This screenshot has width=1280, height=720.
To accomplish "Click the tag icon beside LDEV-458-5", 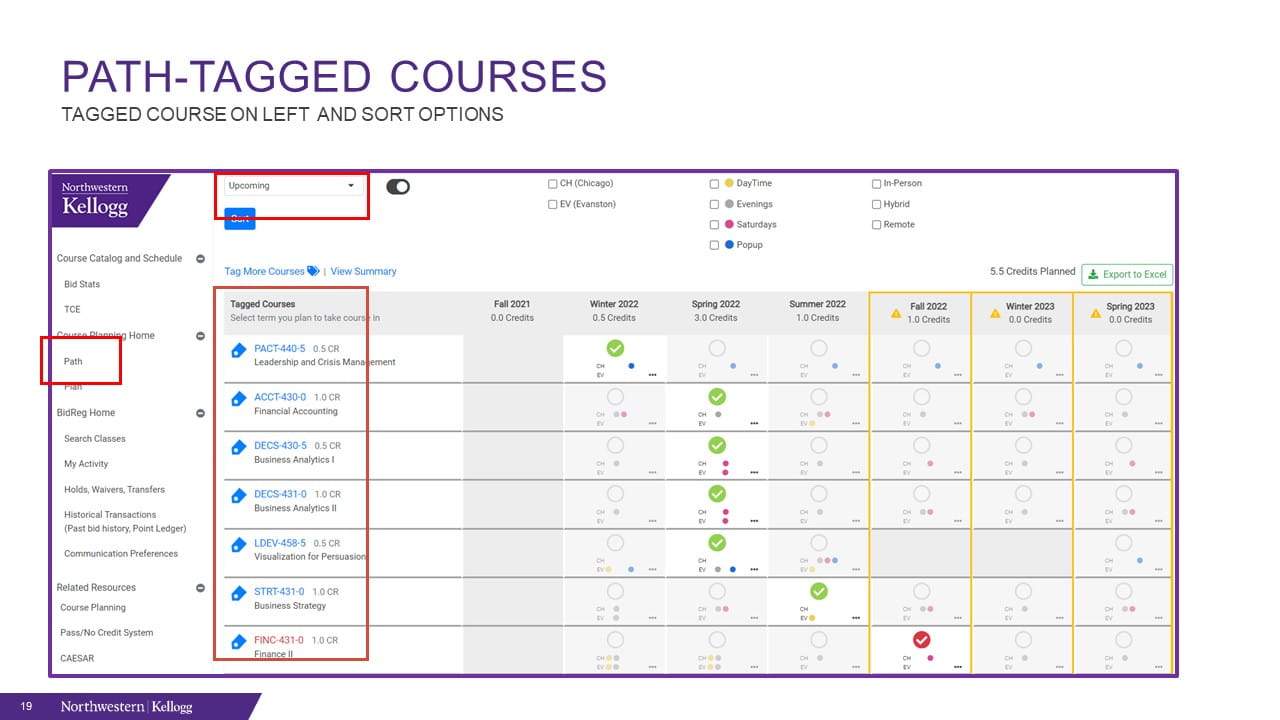I will 238,545.
